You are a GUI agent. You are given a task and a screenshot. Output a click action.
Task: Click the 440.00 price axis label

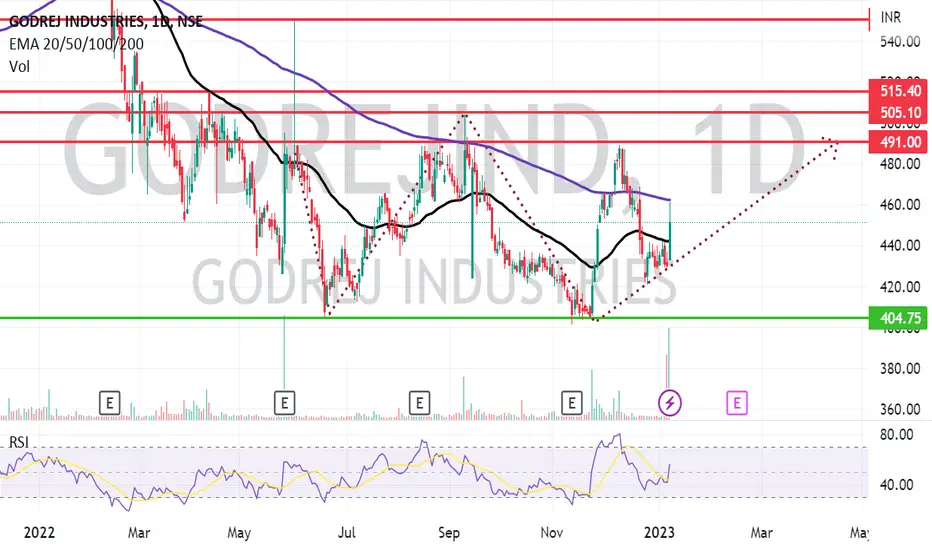pos(900,245)
